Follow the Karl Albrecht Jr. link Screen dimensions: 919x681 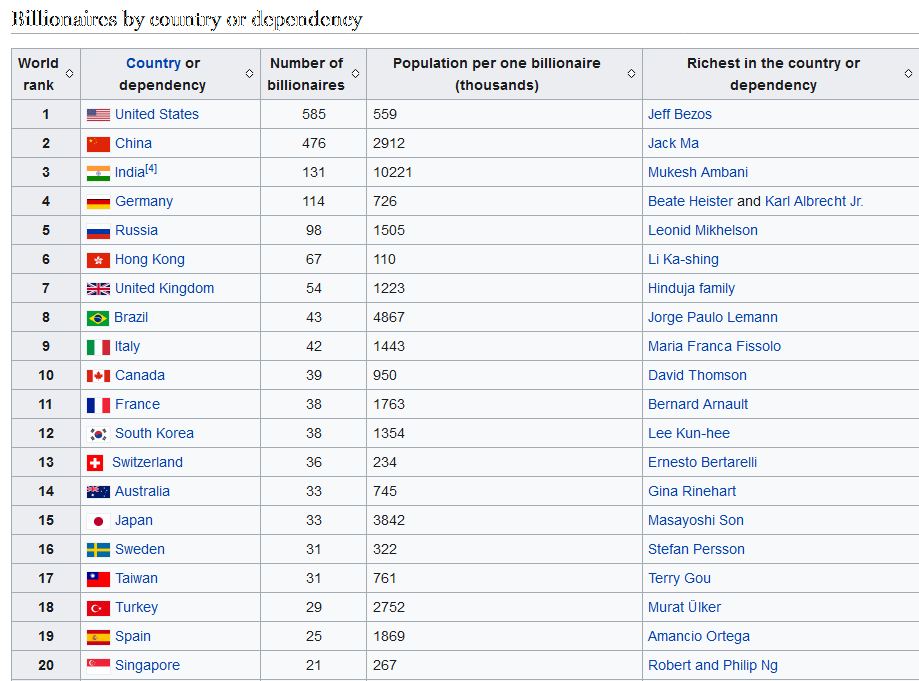point(814,201)
